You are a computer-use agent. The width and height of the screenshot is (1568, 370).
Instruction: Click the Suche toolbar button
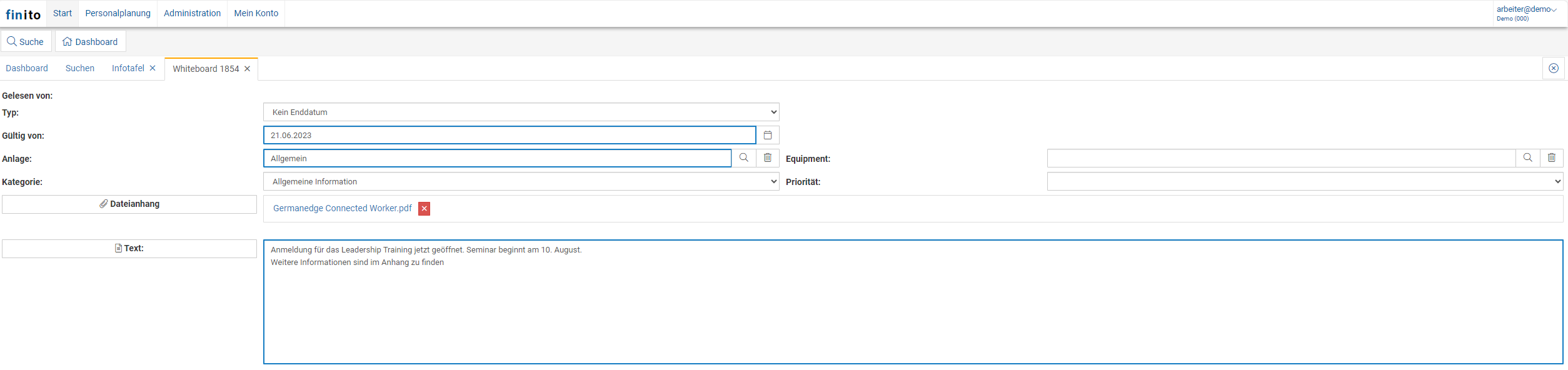[26, 42]
